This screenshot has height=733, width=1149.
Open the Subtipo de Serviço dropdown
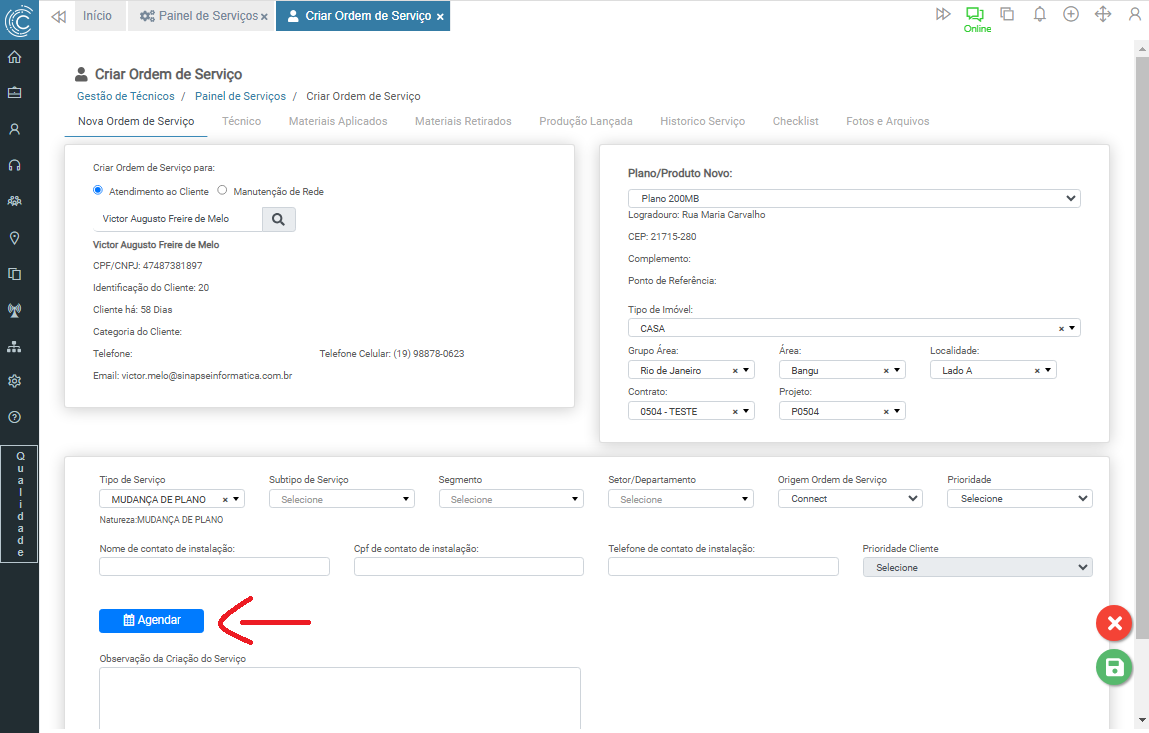[x=341, y=499]
